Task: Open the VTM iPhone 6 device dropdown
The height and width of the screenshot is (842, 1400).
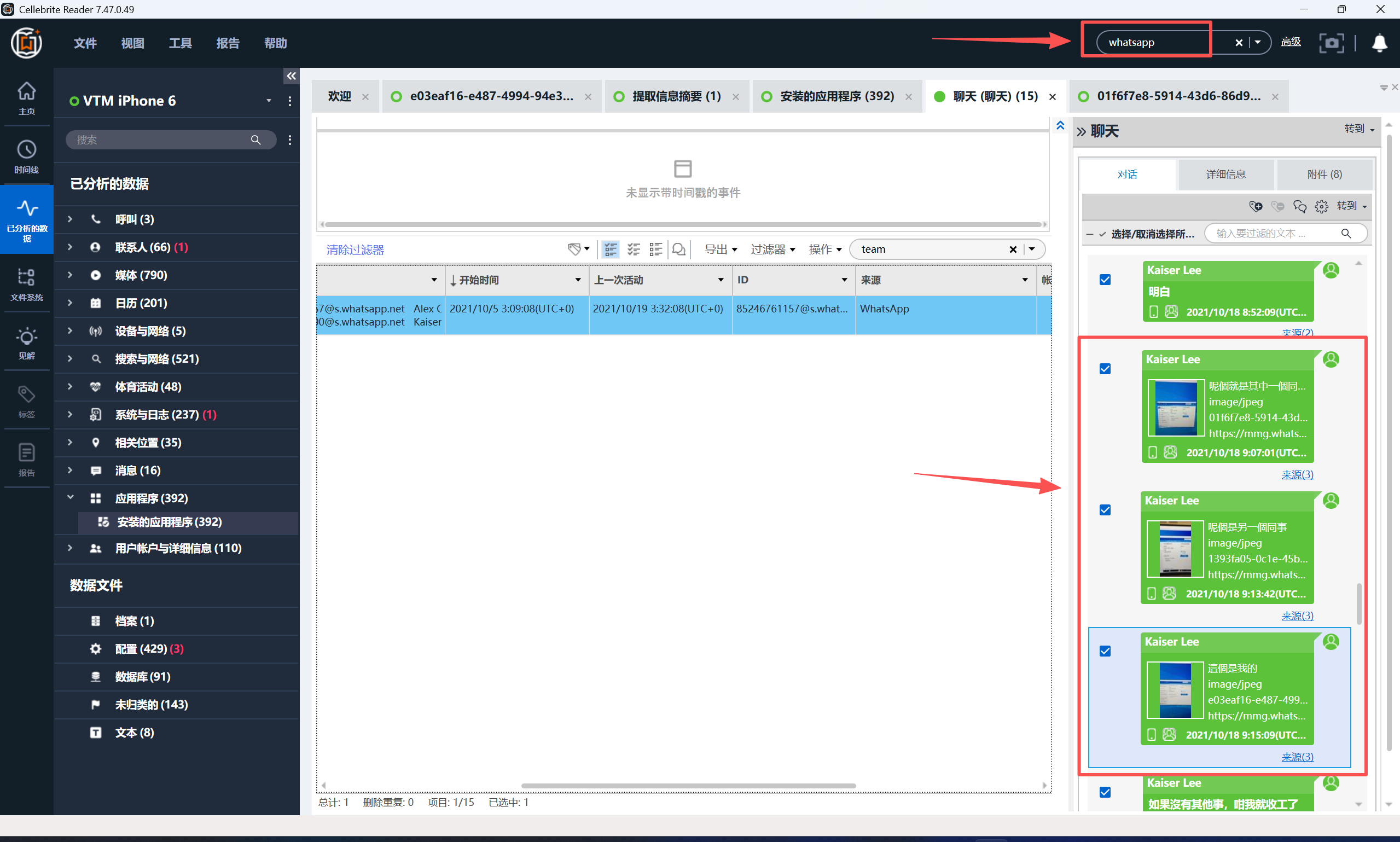Action: pos(269,101)
